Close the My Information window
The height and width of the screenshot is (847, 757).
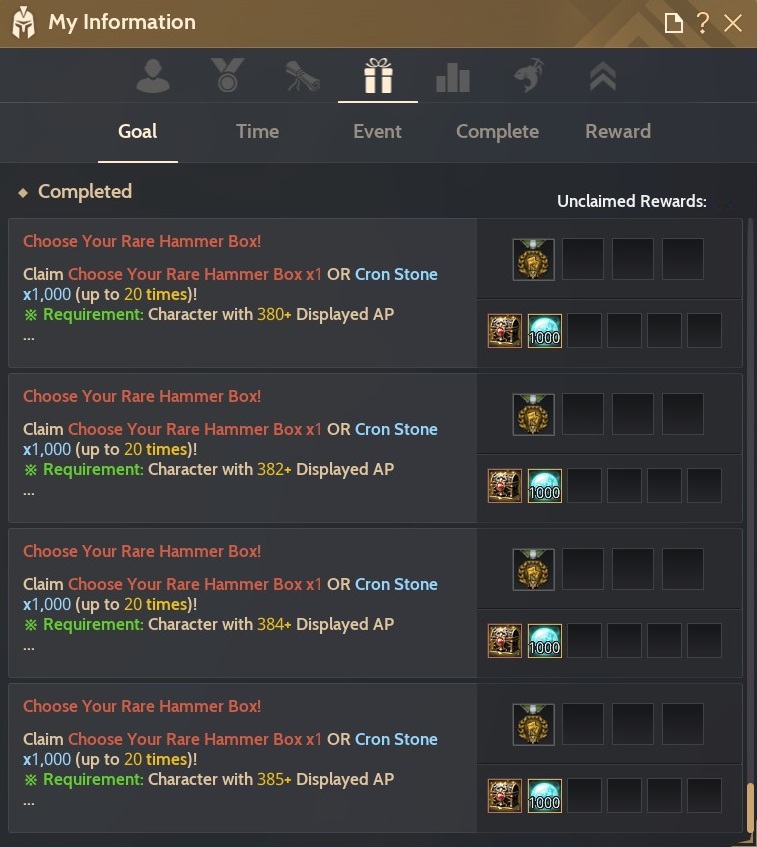click(733, 23)
